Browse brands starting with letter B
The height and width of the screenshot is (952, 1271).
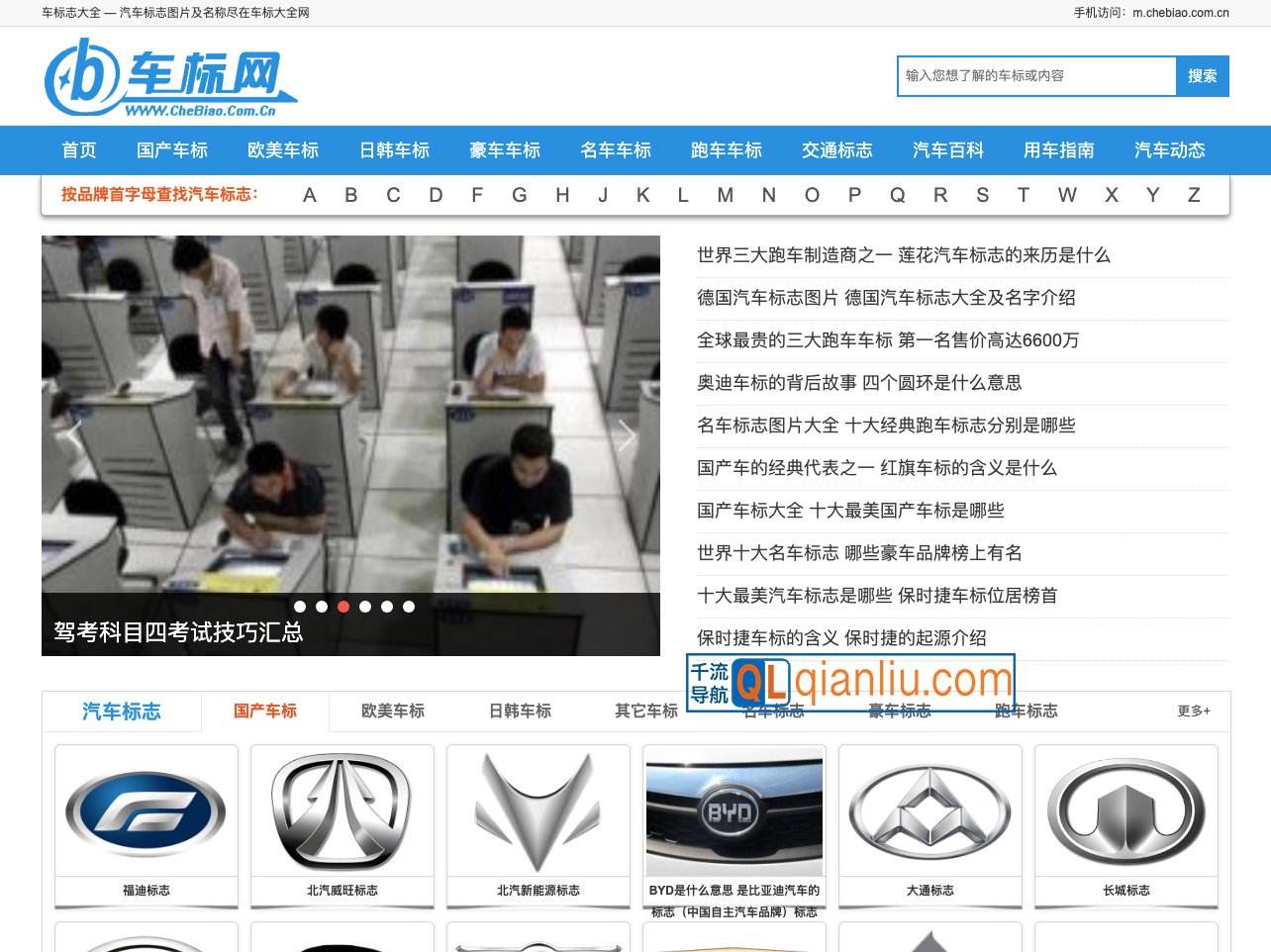coord(351,195)
